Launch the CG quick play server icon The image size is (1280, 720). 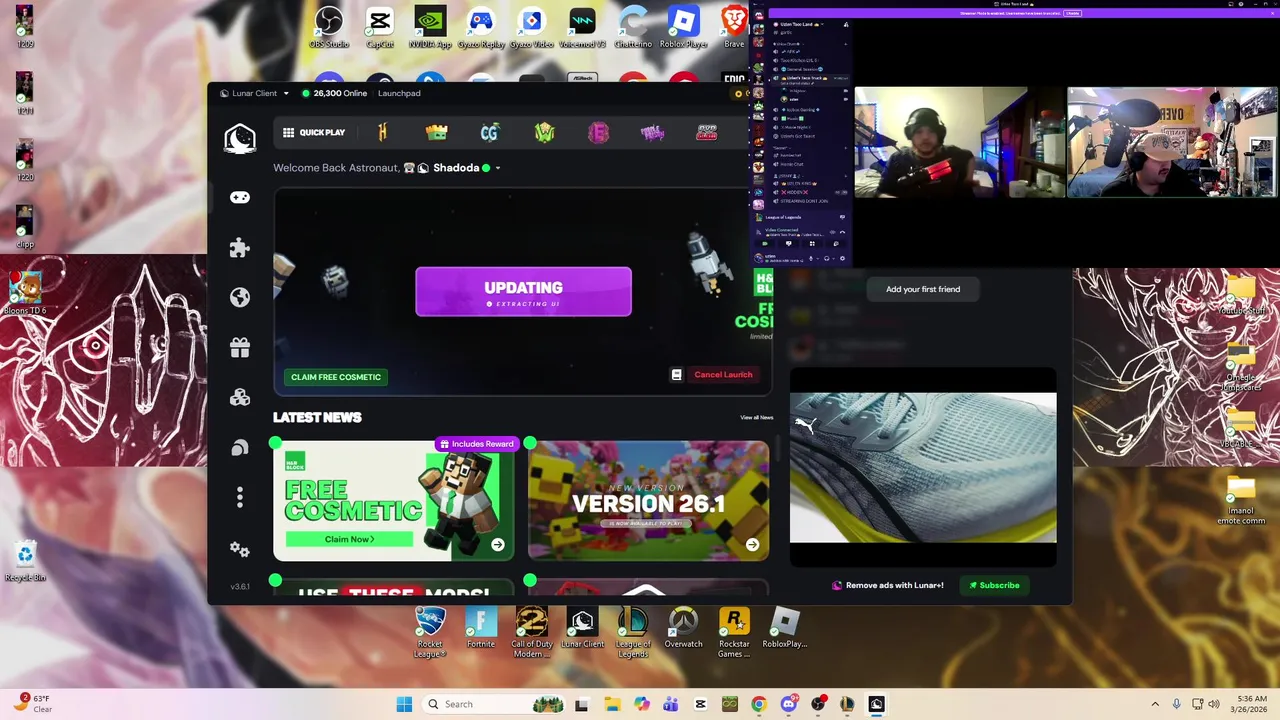(489, 132)
